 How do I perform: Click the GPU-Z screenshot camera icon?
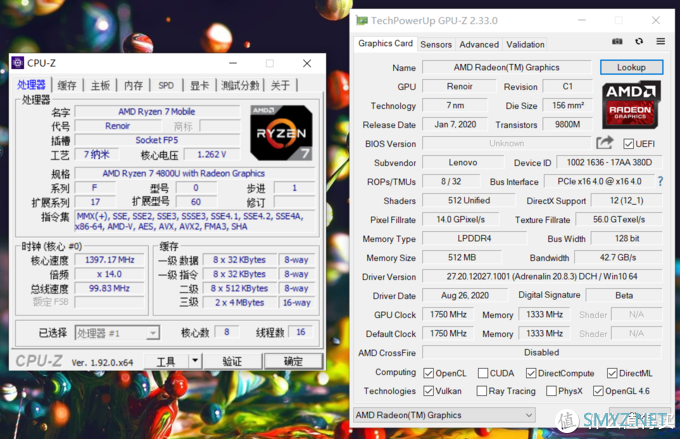pos(617,42)
